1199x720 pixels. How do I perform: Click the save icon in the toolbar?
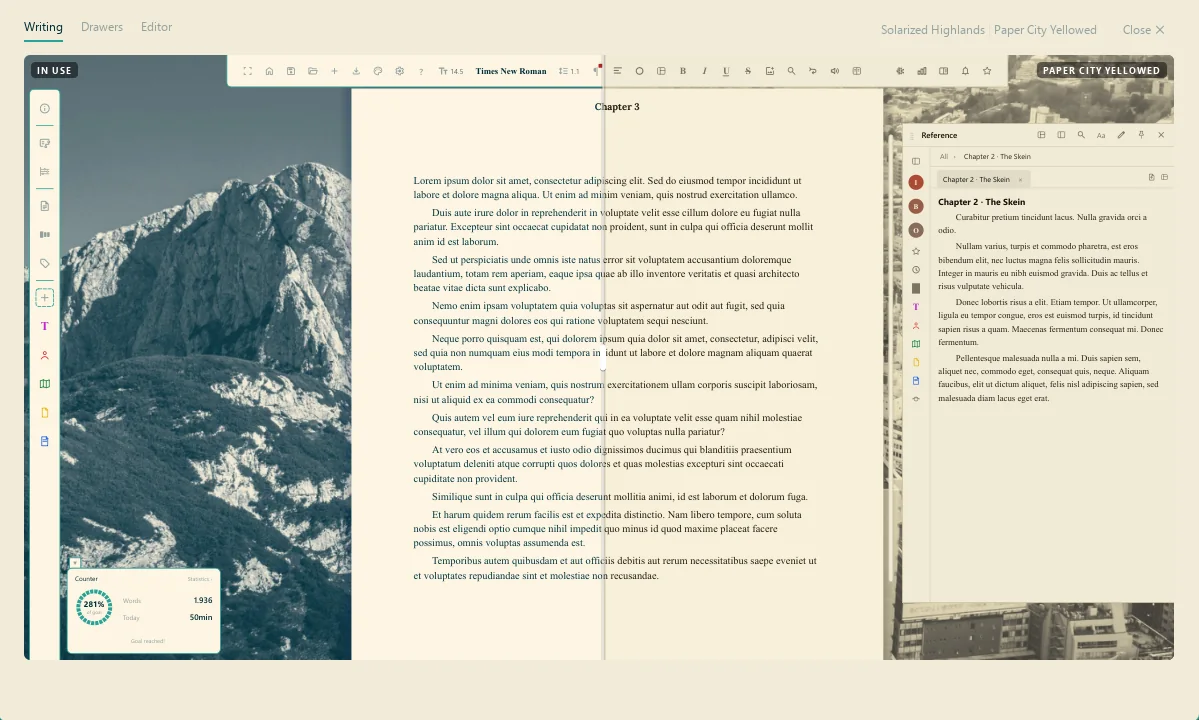click(x=291, y=71)
